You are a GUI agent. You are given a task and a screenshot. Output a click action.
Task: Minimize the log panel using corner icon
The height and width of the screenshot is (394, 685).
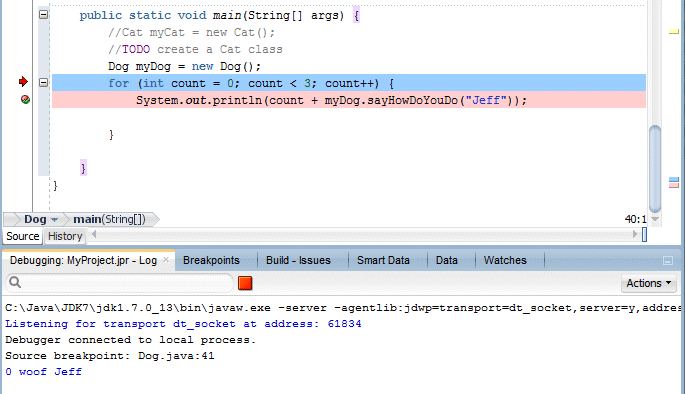(668, 261)
